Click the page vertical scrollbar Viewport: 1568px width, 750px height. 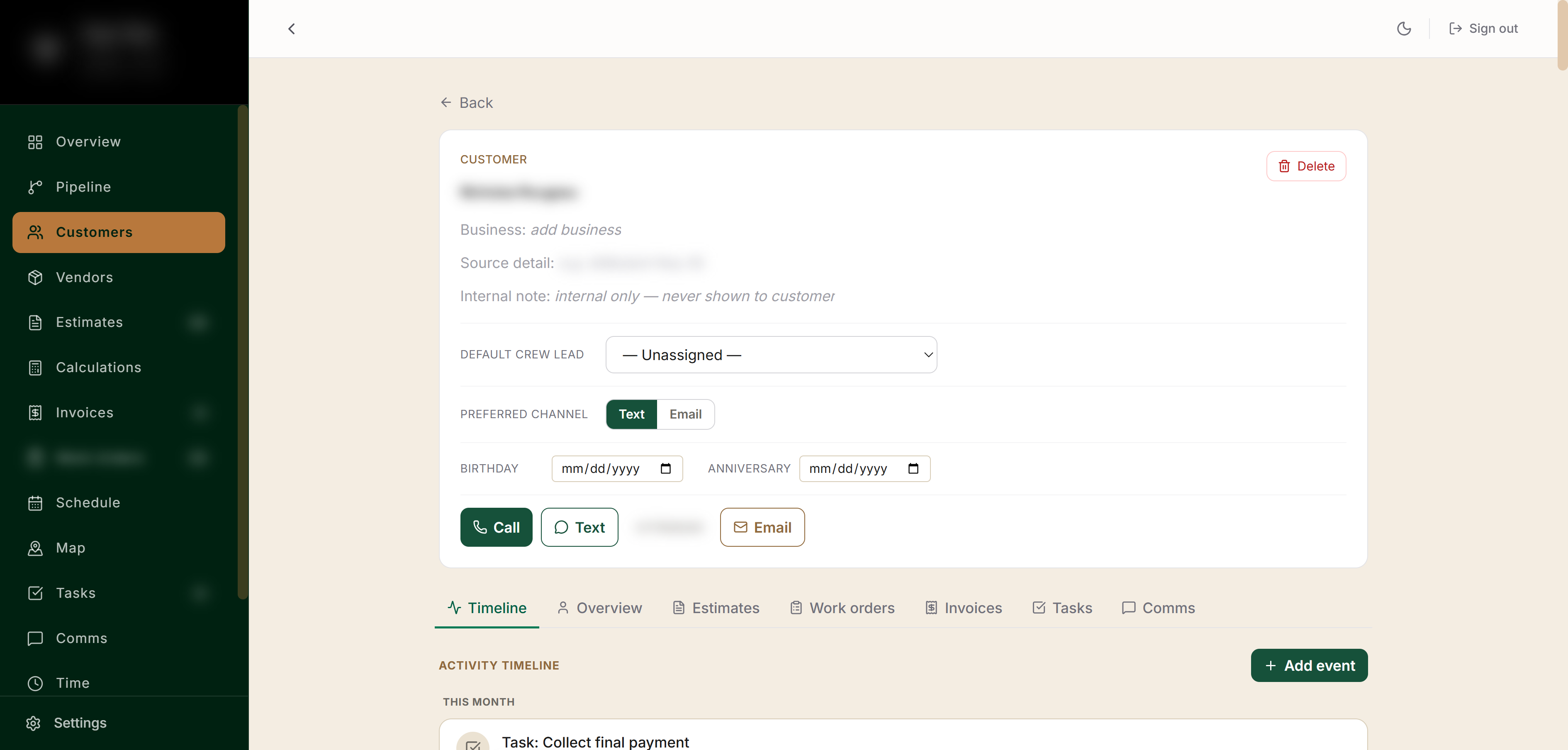pos(1563,35)
